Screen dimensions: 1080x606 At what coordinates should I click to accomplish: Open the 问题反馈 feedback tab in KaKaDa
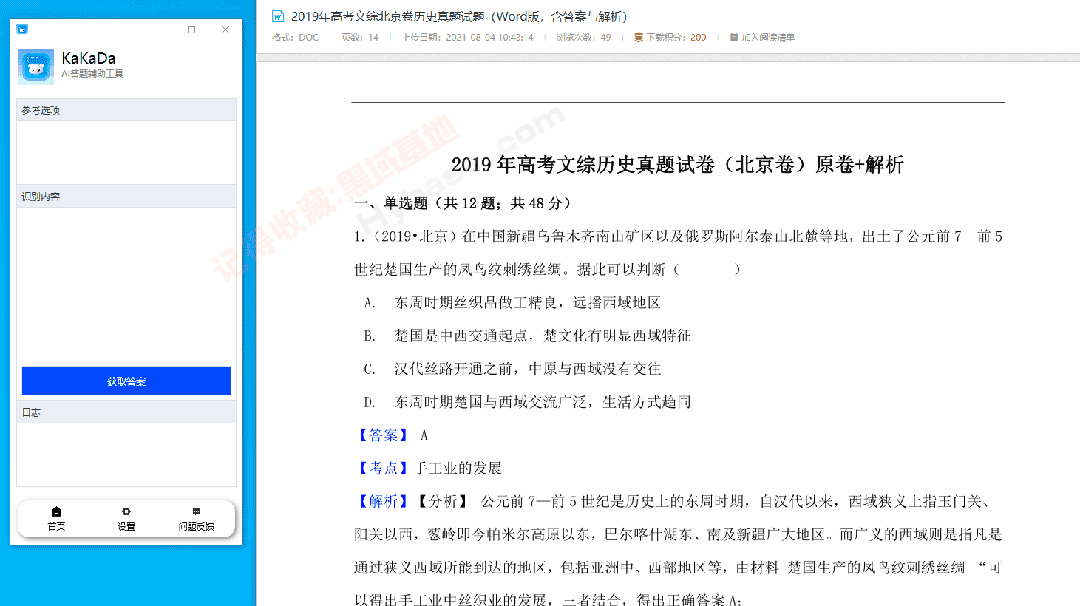[196, 519]
